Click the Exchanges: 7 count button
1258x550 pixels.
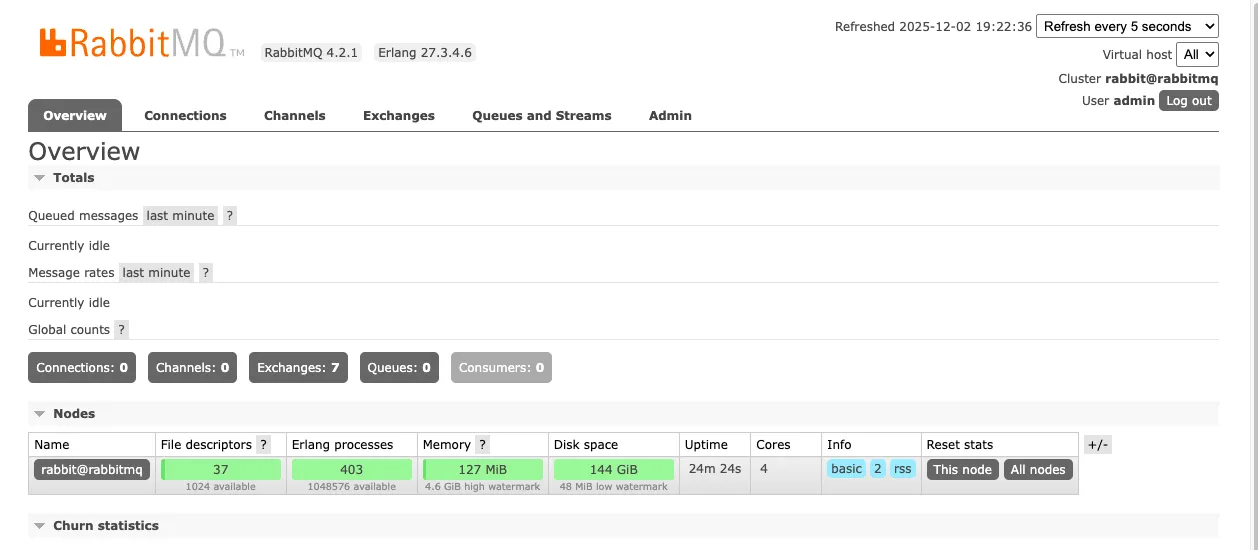point(298,368)
